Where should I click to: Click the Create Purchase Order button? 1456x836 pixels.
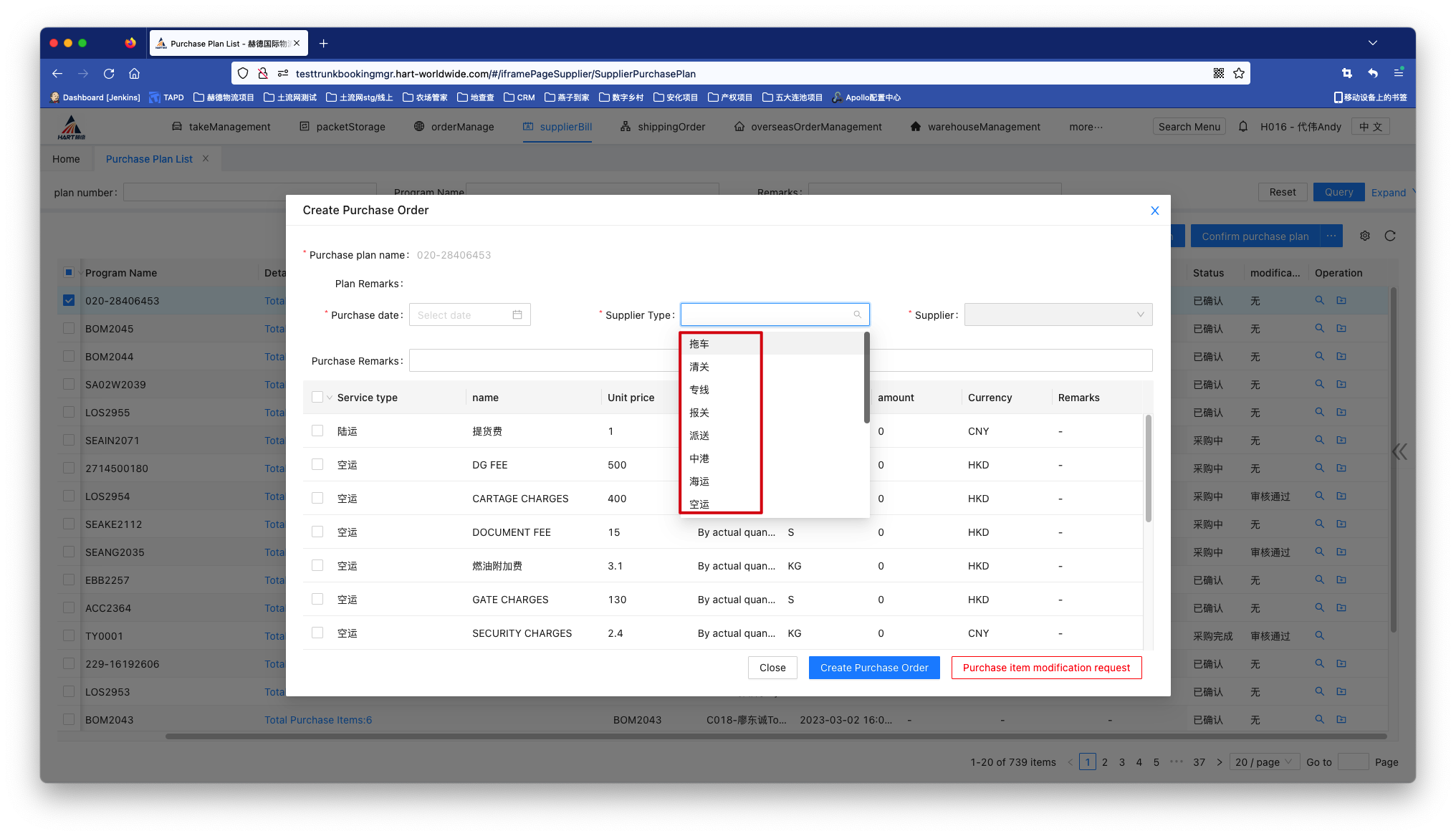click(x=874, y=668)
